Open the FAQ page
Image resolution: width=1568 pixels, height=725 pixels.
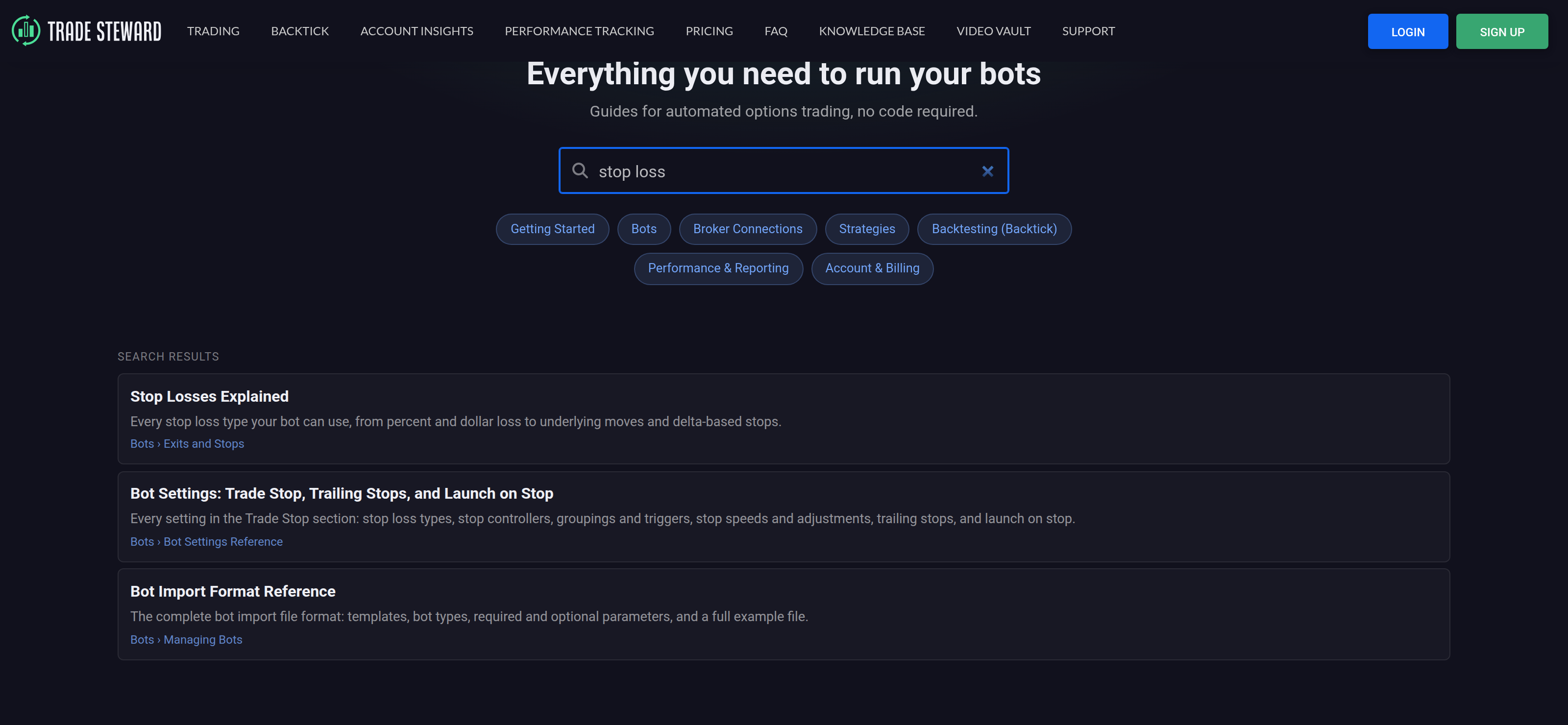(x=776, y=31)
